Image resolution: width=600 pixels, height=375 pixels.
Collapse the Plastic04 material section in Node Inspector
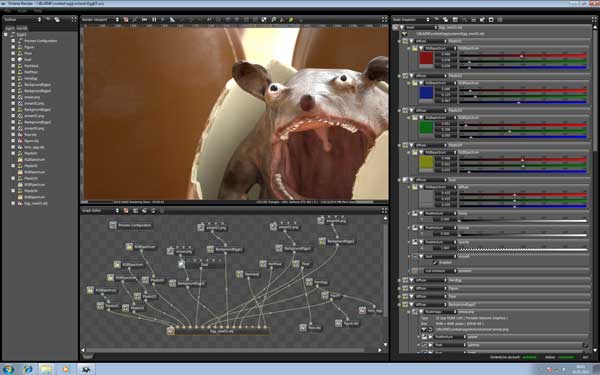411,145
